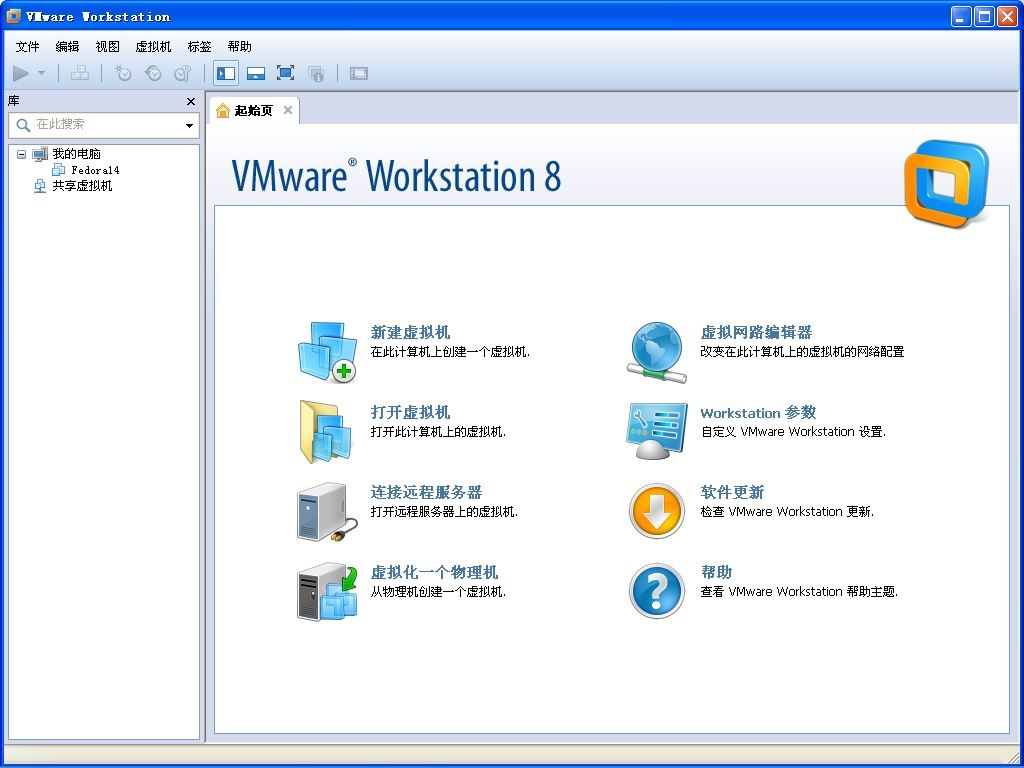Enter full screen mode toolbar icon
This screenshot has width=1024, height=768.
point(285,73)
